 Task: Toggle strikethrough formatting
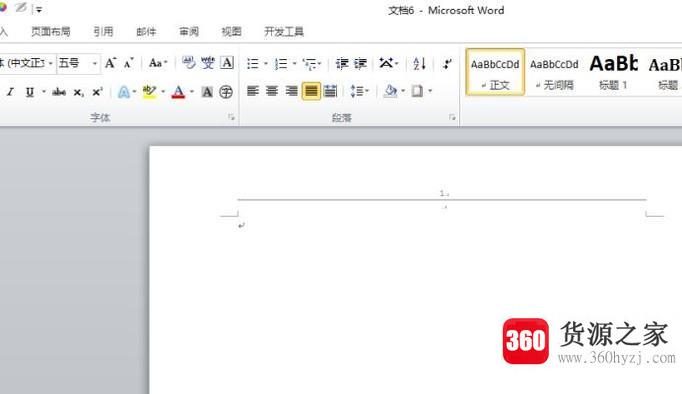(59, 92)
